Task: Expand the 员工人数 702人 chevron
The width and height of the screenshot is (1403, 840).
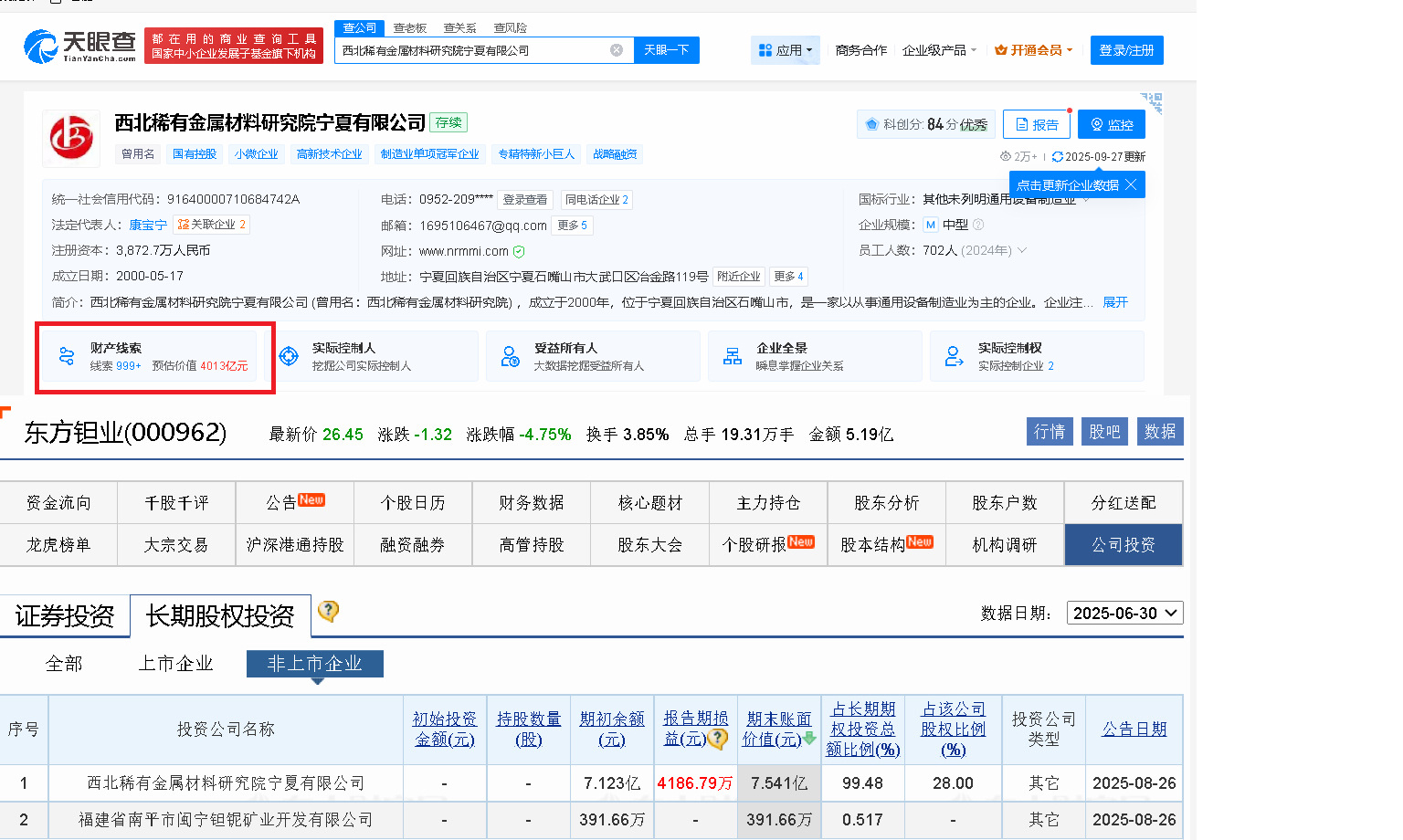Action: pos(1022,250)
